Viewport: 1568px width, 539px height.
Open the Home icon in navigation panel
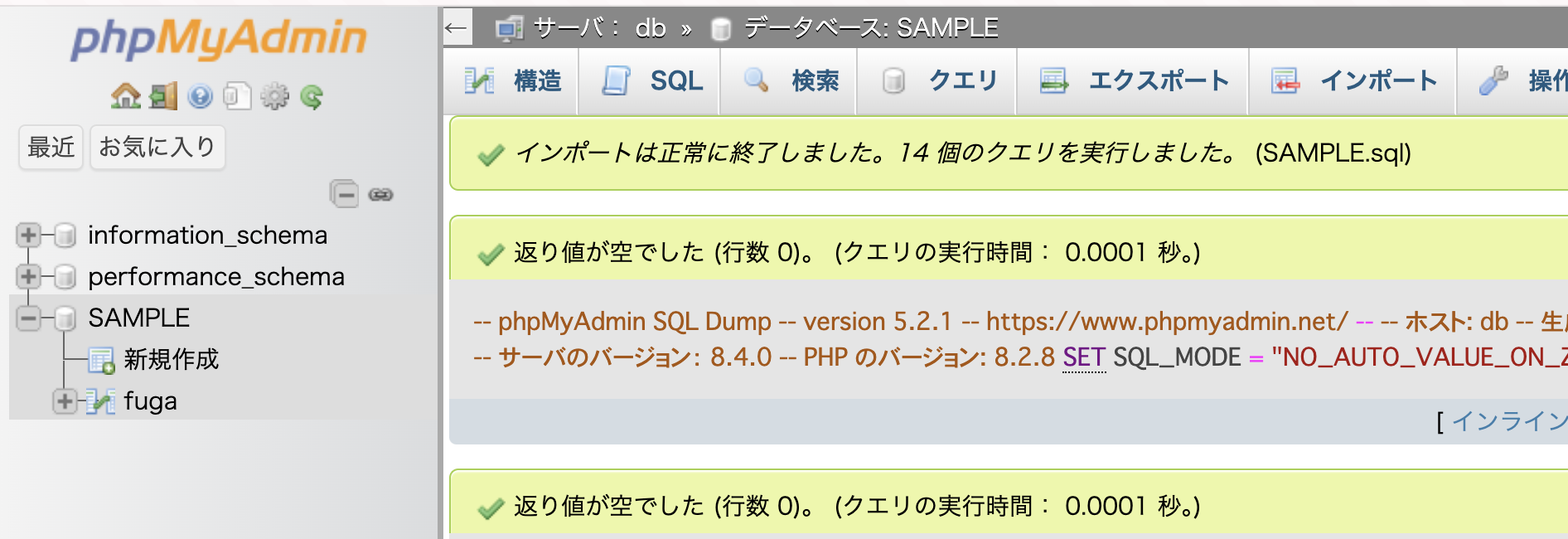tap(125, 97)
